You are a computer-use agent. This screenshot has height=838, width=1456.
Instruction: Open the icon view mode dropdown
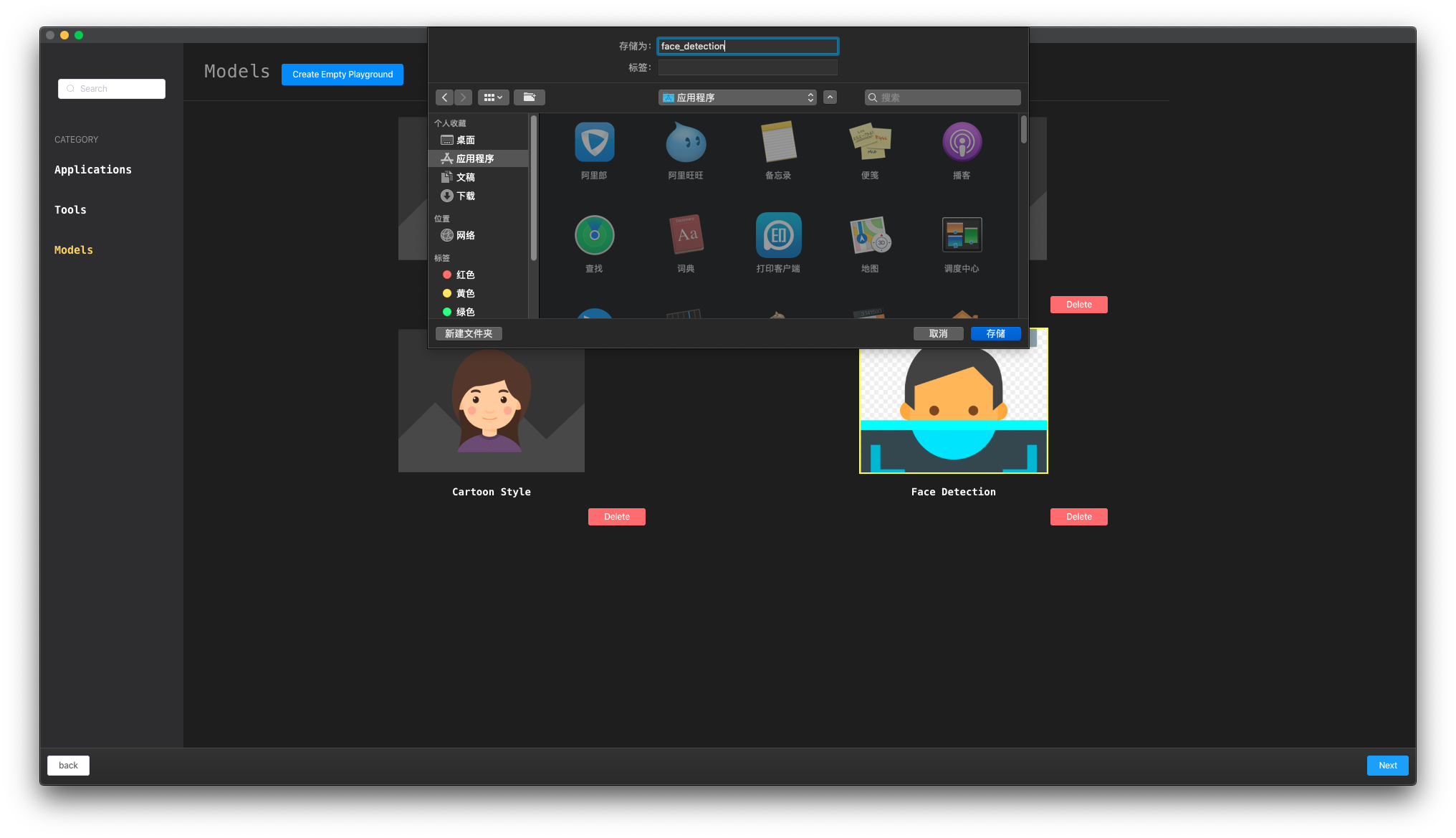(x=493, y=97)
